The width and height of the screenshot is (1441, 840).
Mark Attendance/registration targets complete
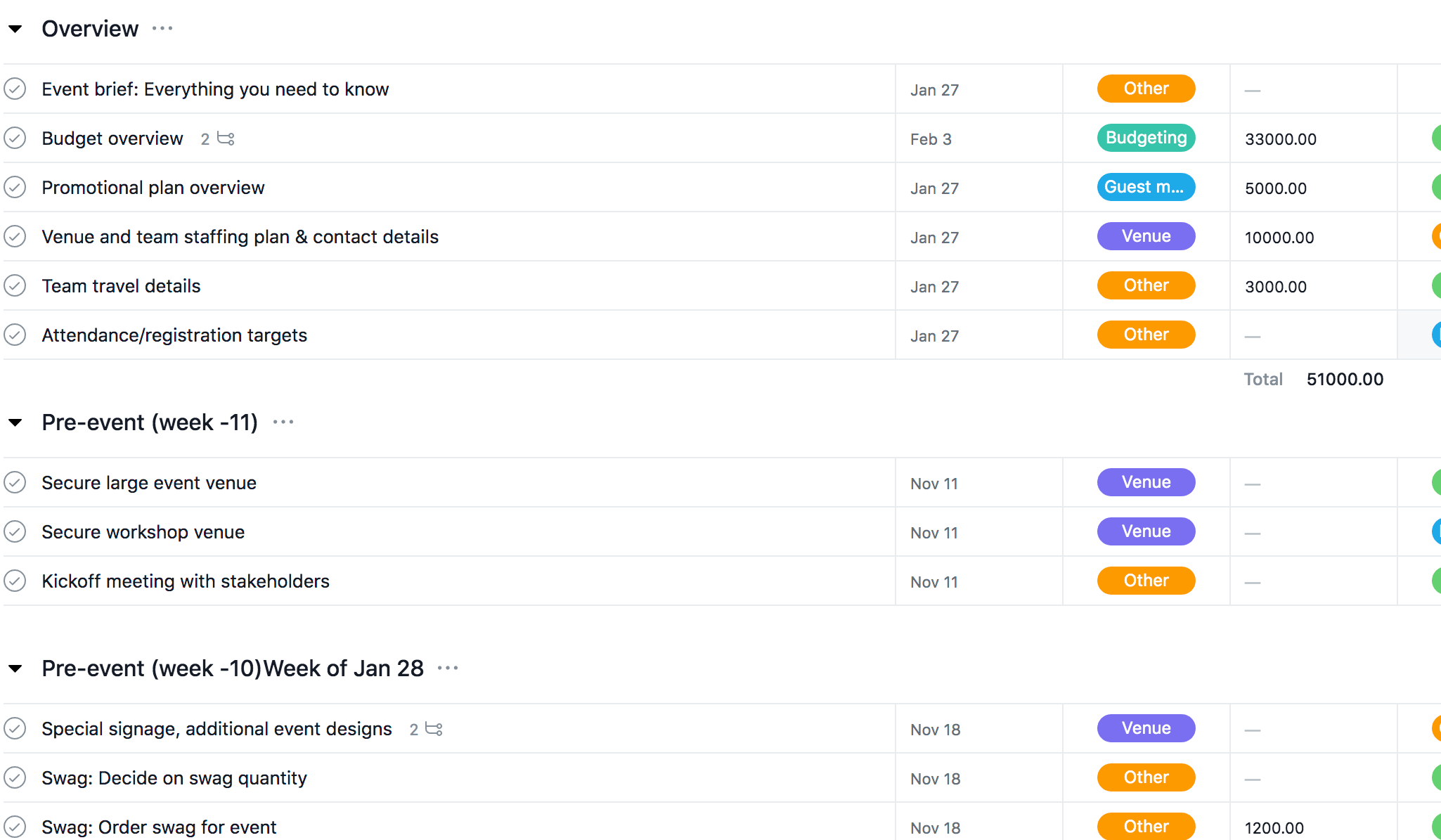15,335
